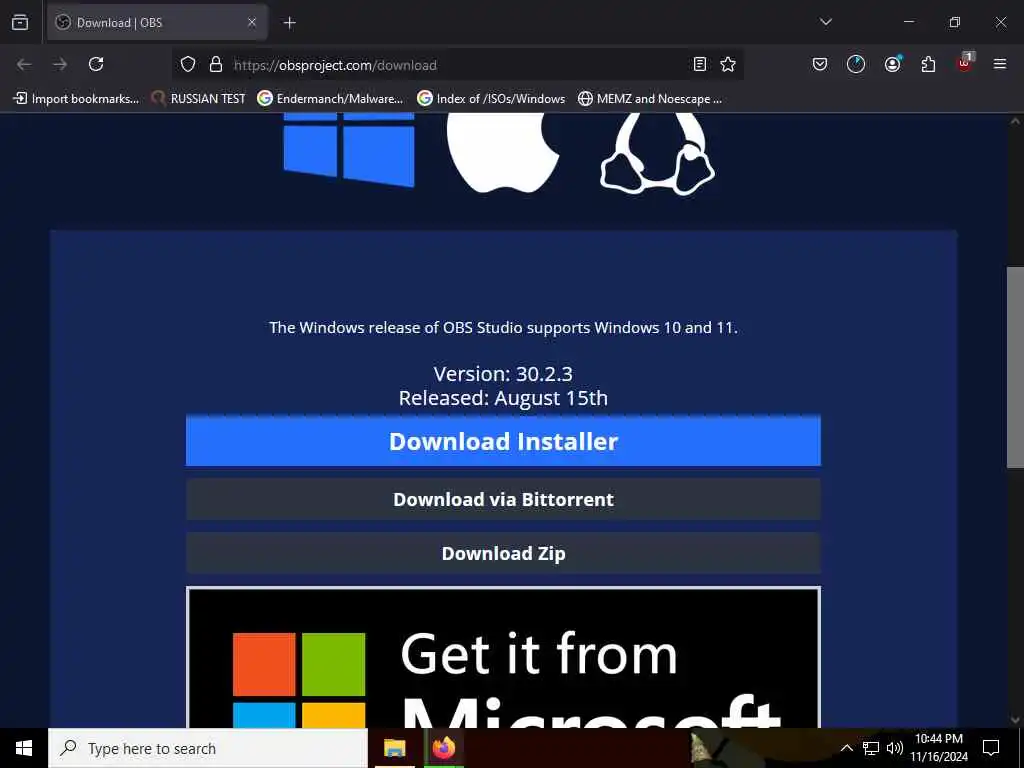The height and width of the screenshot is (768, 1024).
Task: Close the Download | OBS tab
Action: [252, 23]
